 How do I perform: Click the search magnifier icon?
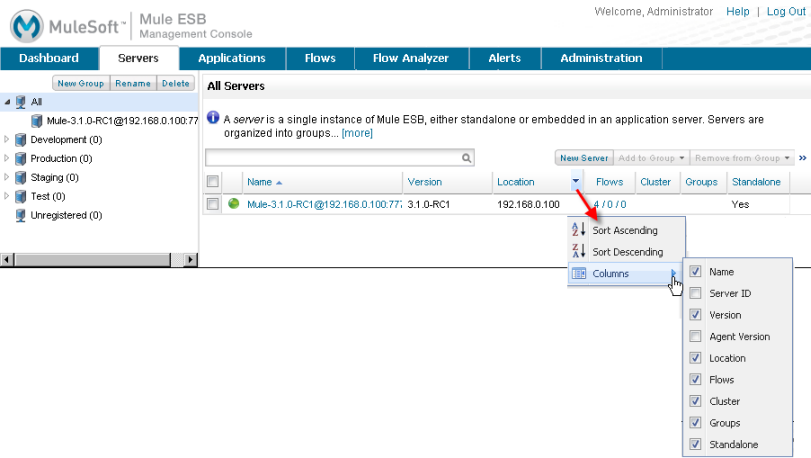click(x=467, y=158)
